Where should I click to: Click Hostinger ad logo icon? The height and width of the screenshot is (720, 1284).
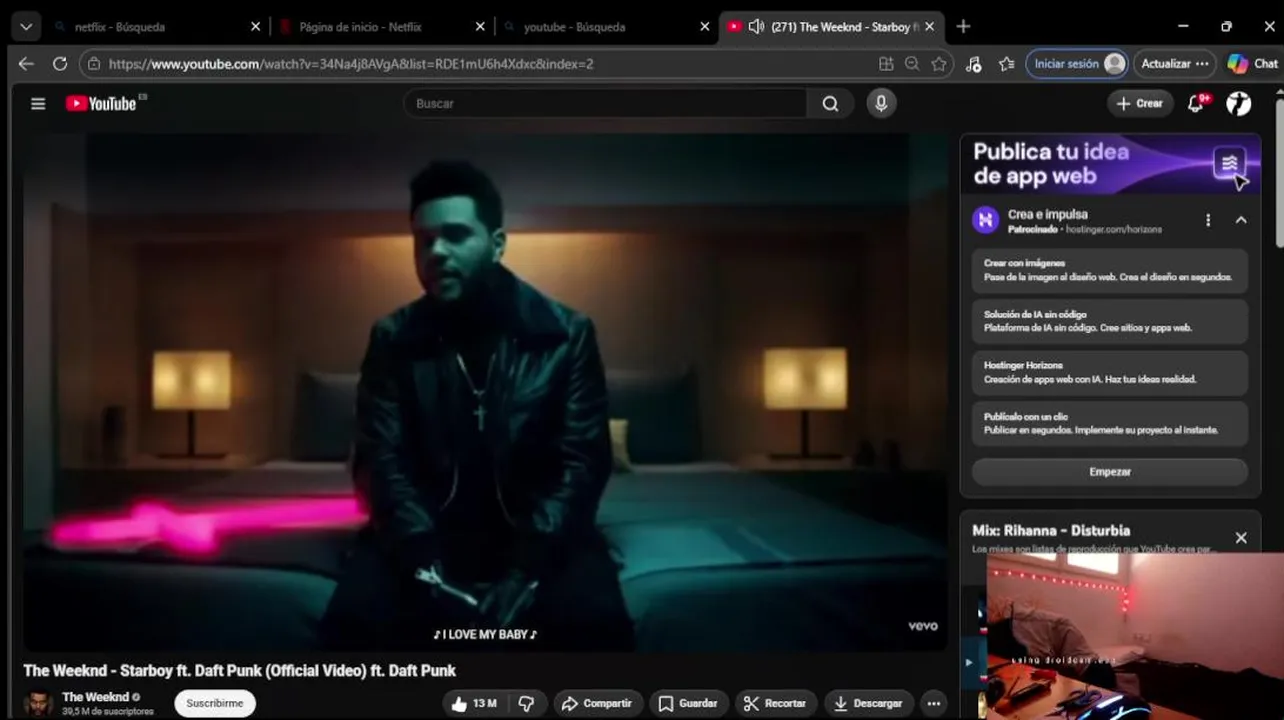coord(986,220)
